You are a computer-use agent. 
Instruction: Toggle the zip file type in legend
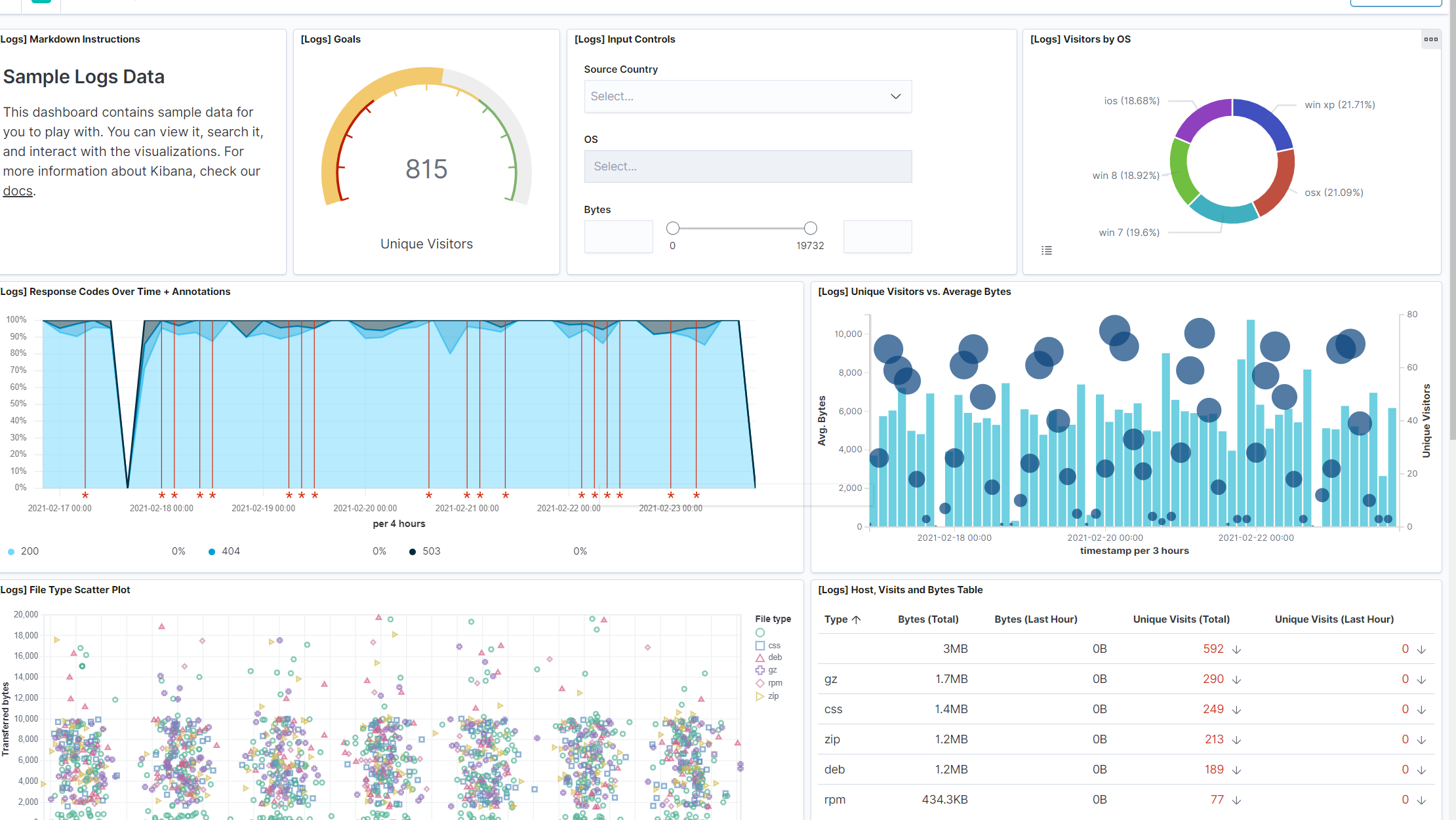click(x=767, y=696)
